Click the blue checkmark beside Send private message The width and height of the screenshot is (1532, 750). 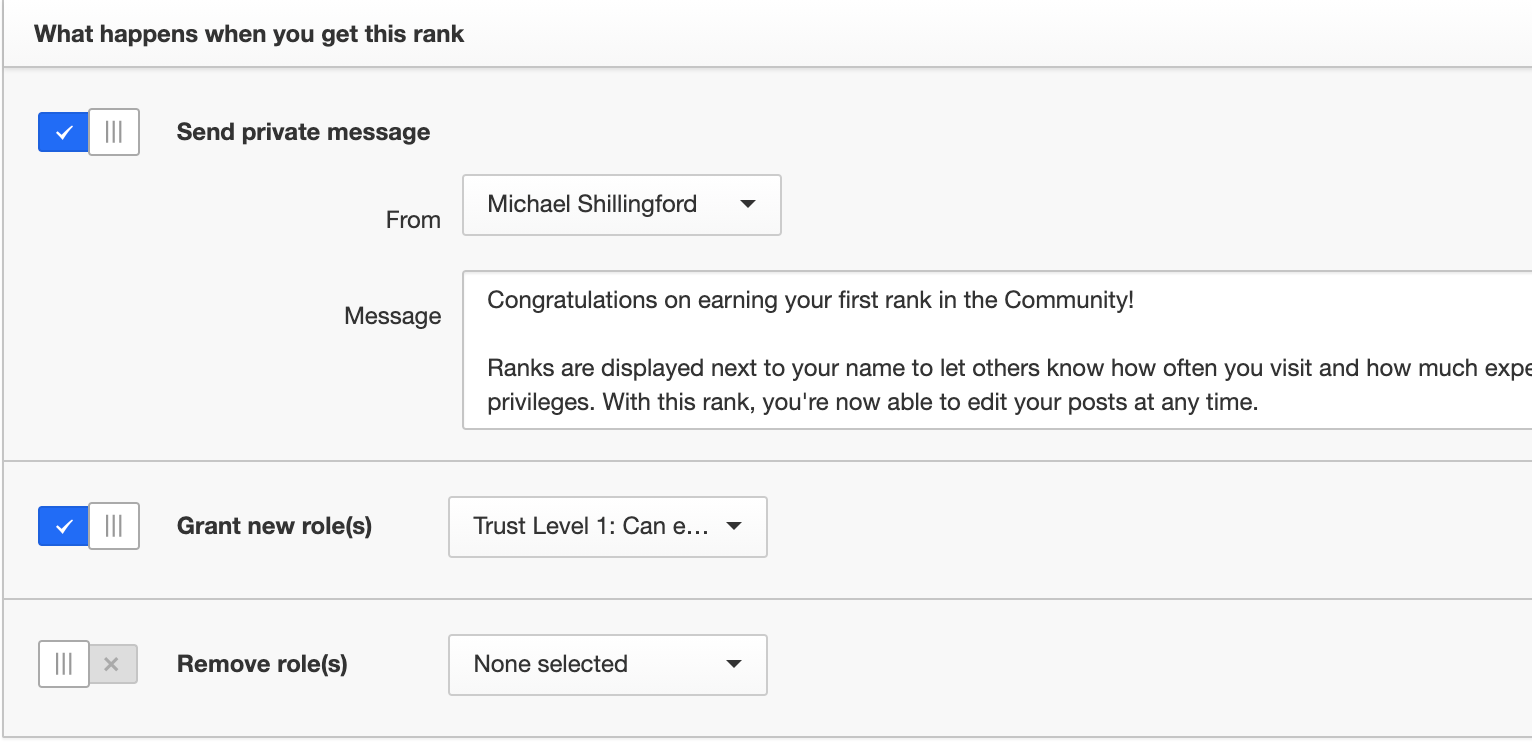click(64, 132)
